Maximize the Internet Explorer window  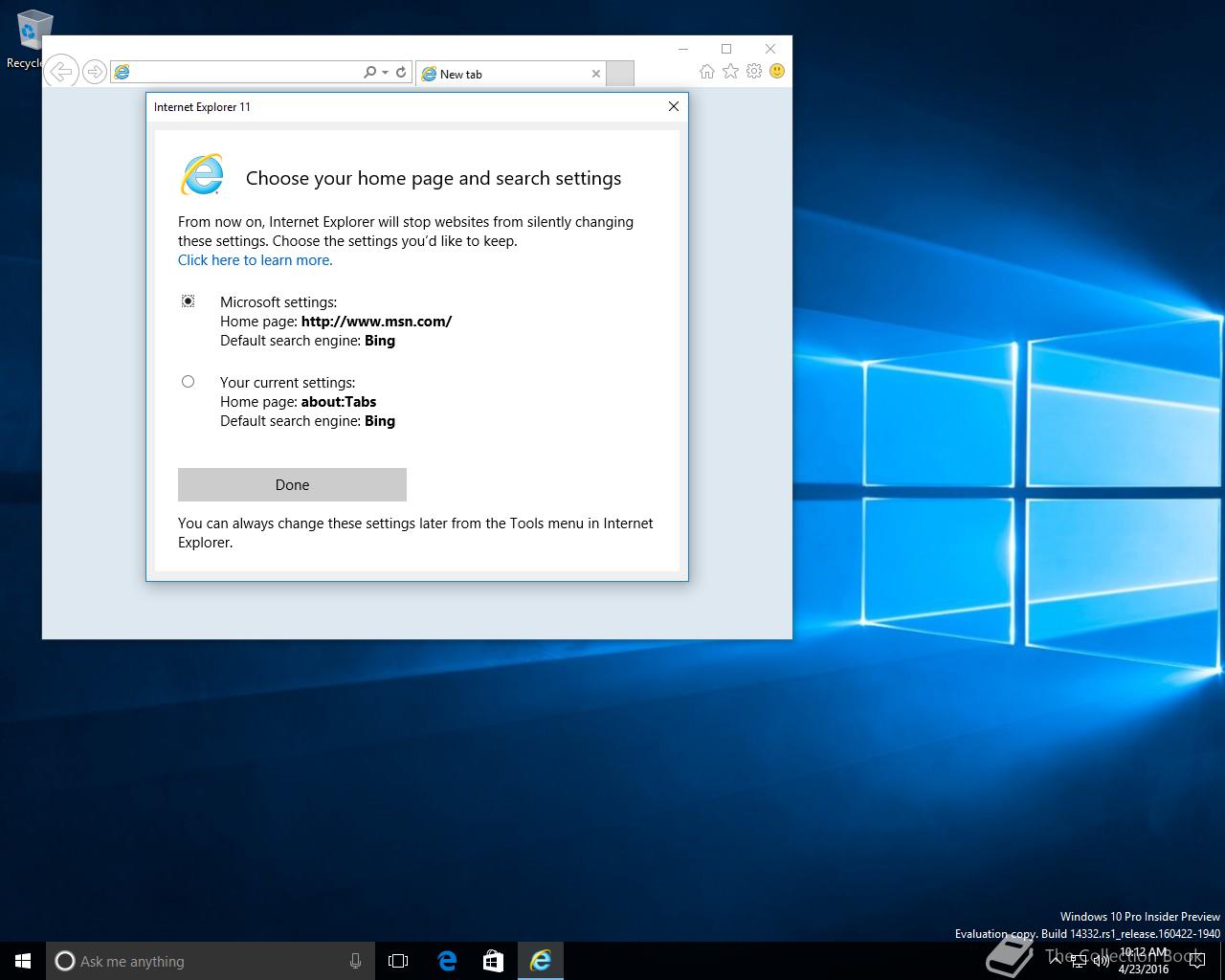point(726,49)
